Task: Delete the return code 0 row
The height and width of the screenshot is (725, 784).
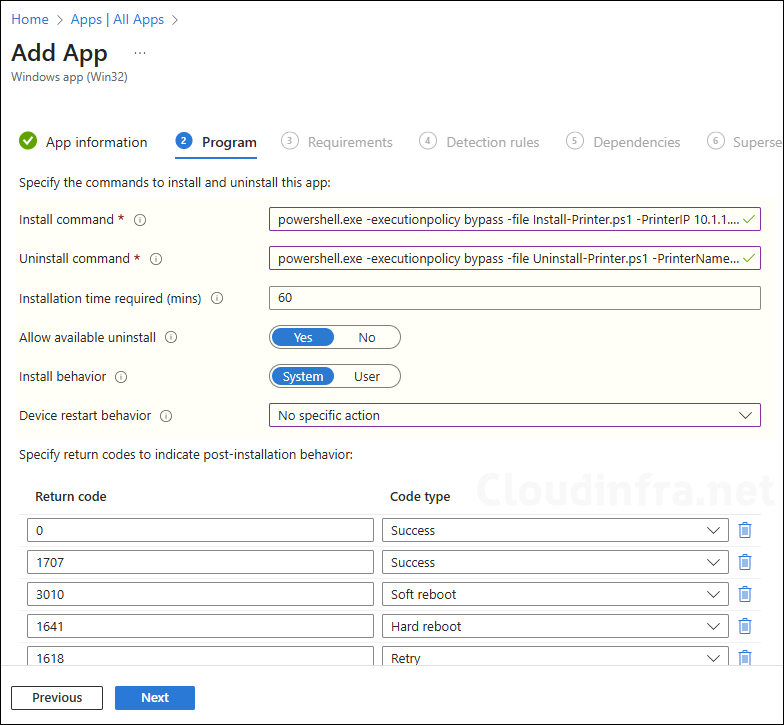Action: [745, 530]
